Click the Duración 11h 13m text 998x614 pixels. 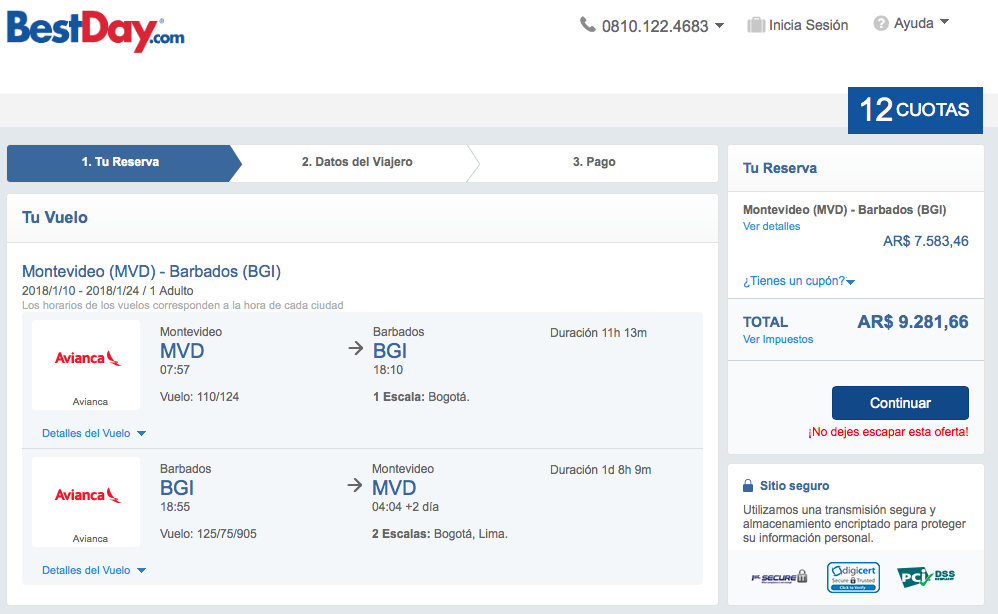(x=598, y=333)
